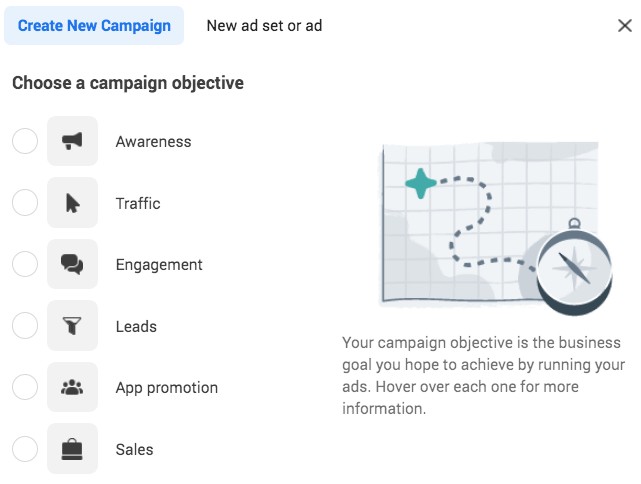Click the Awareness objective label
This screenshot has height=484, width=641.
(x=153, y=142)
